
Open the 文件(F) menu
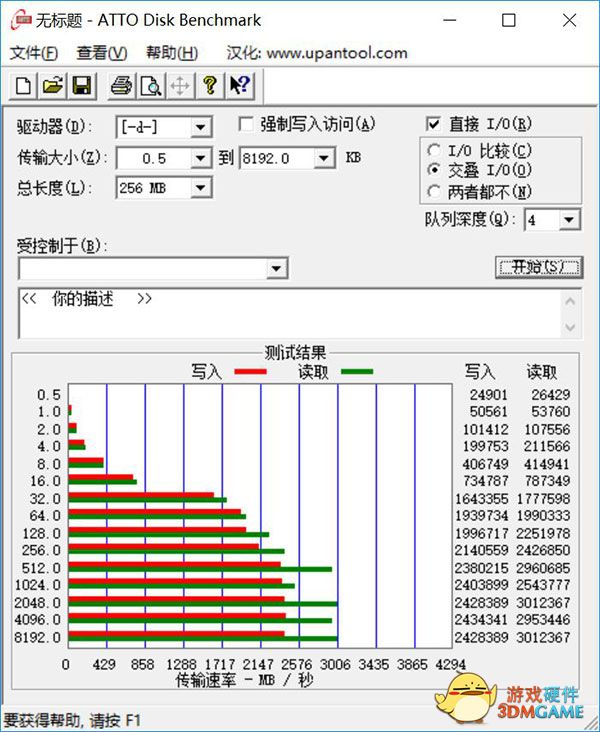34,53
